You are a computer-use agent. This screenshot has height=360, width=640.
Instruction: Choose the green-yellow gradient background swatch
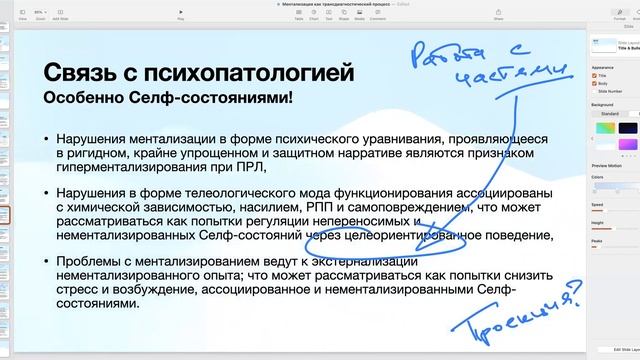click(605, 128)
